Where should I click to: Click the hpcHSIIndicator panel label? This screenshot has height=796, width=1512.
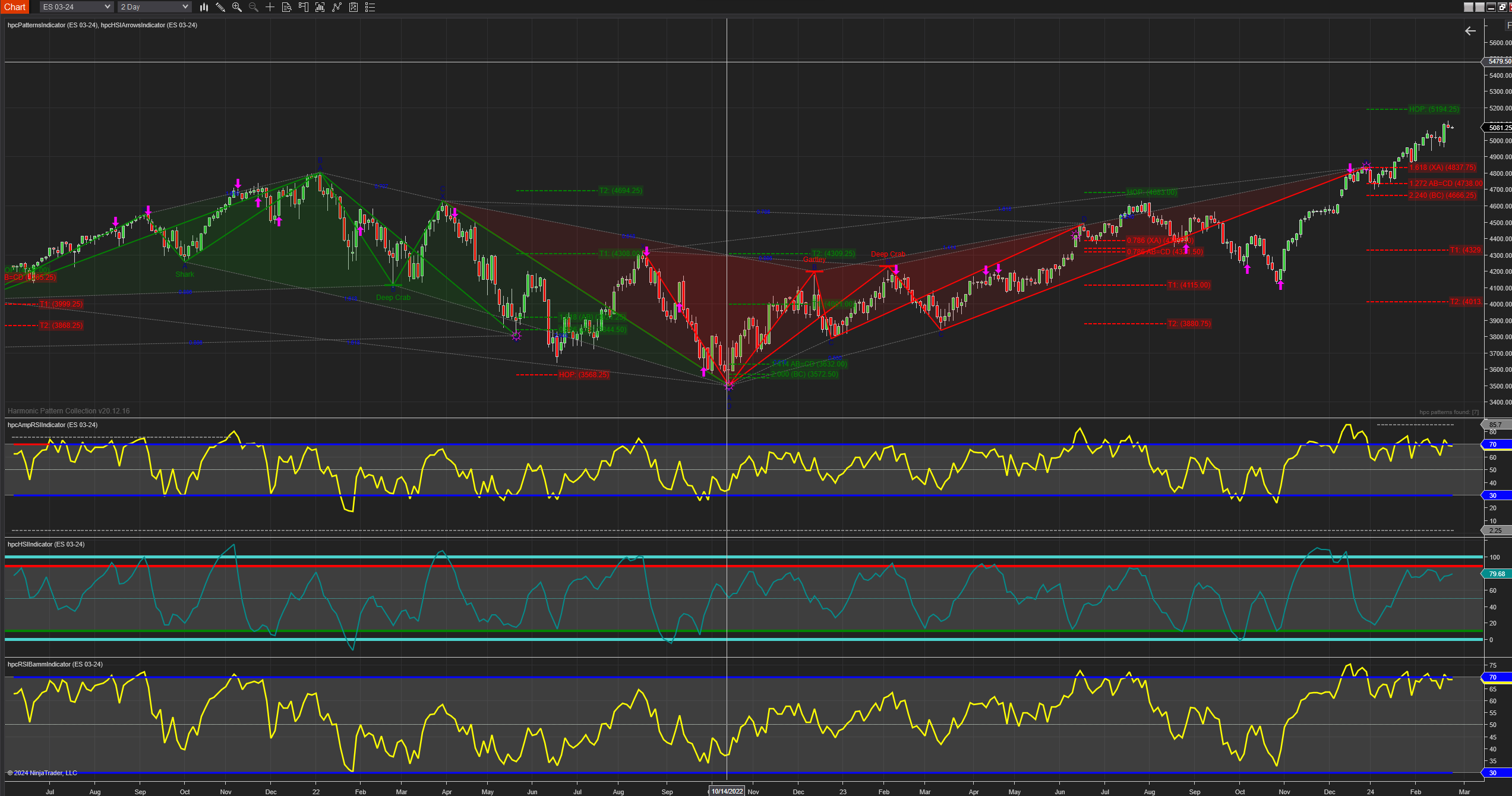click(x=46, y=544)
